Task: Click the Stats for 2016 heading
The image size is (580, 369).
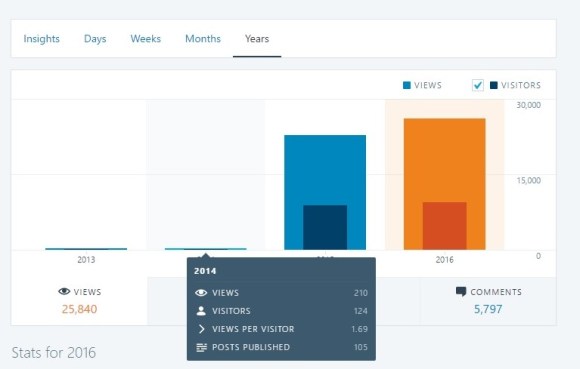Action: pyautogui.click(x=54, y=353)
